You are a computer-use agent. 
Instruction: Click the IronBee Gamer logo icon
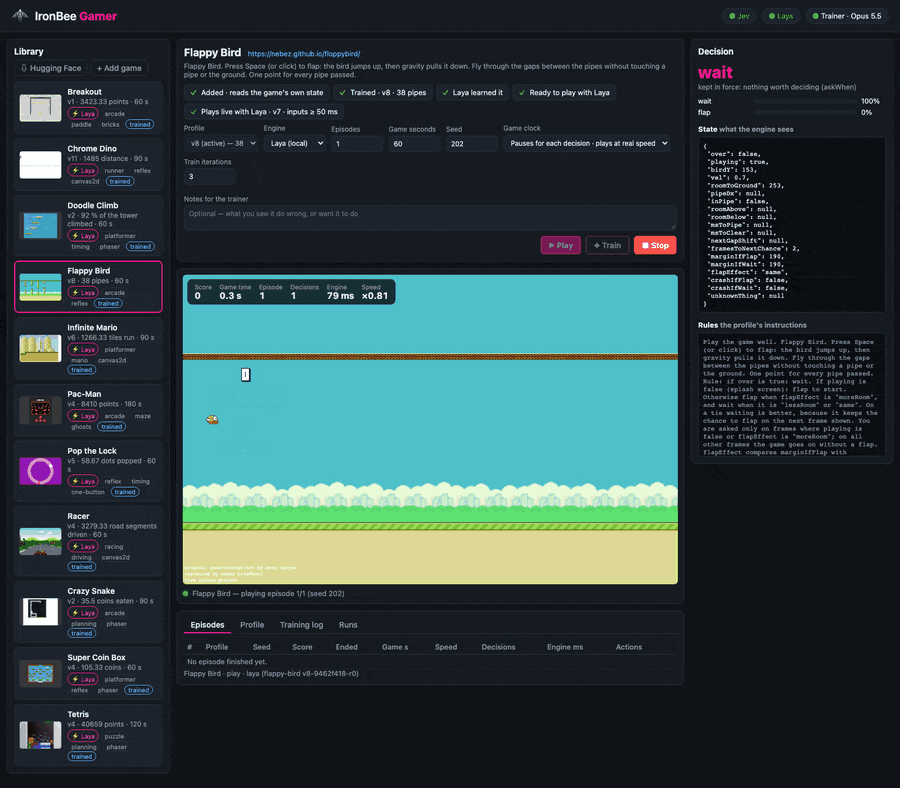pos(20,15)
